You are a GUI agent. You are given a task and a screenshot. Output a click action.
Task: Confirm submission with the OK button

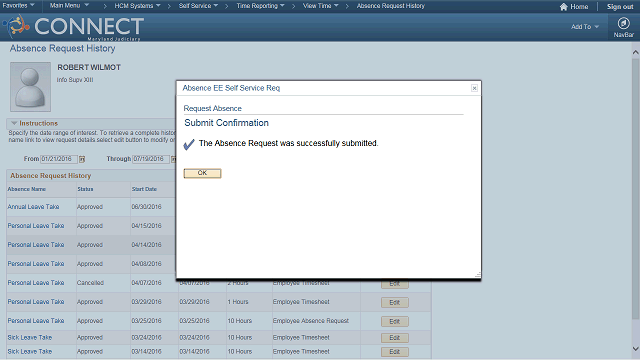202,173
